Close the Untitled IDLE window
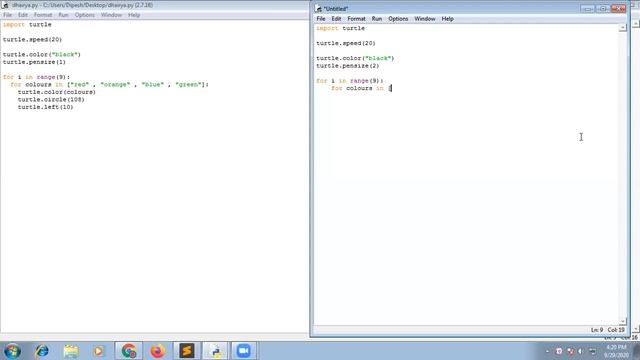This screenshot has height=360, width=640. coord(618,8)
